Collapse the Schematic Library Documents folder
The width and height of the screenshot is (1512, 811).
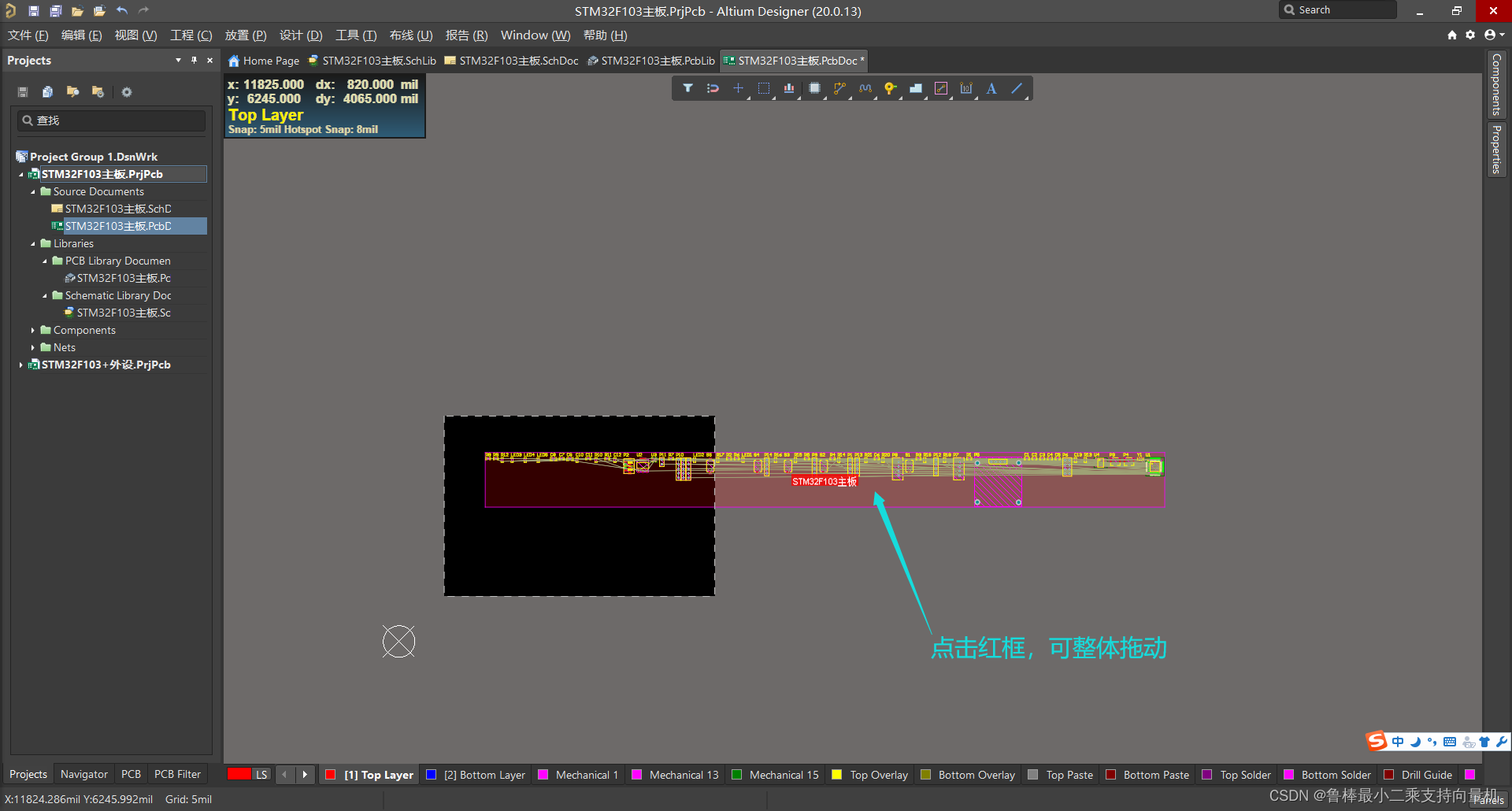click(45, 295)
